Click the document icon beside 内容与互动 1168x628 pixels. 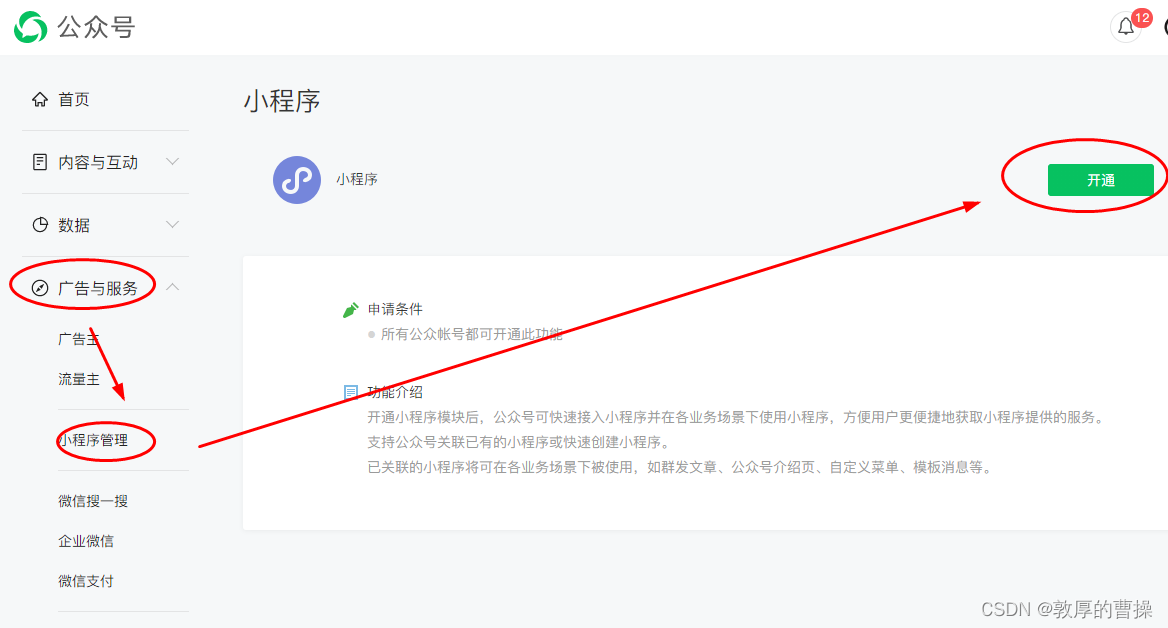point(39,162)
